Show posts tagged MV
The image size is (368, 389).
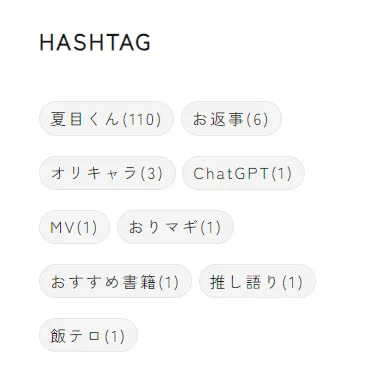click(74, 227)
